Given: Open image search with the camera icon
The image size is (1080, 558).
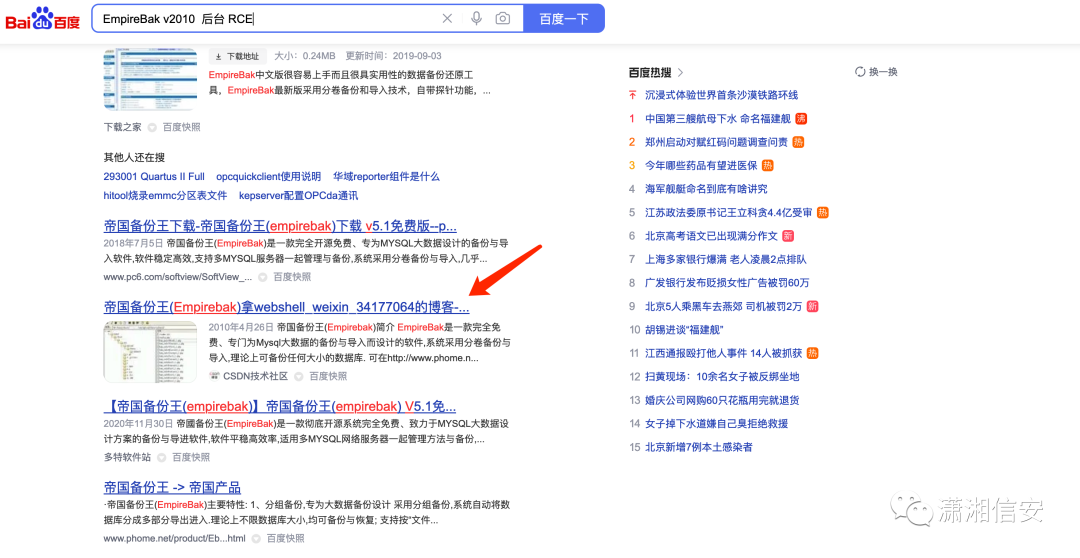Looking at the screenshot, I should pos(503,19).
